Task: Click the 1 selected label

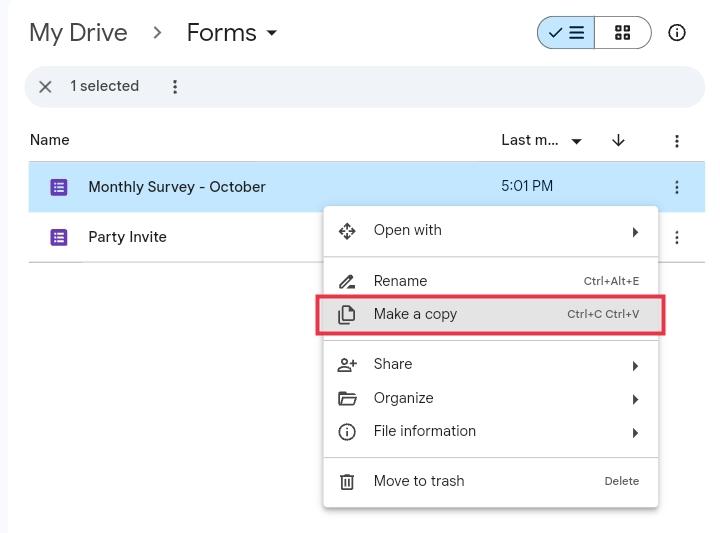Action: pos(105,86)
